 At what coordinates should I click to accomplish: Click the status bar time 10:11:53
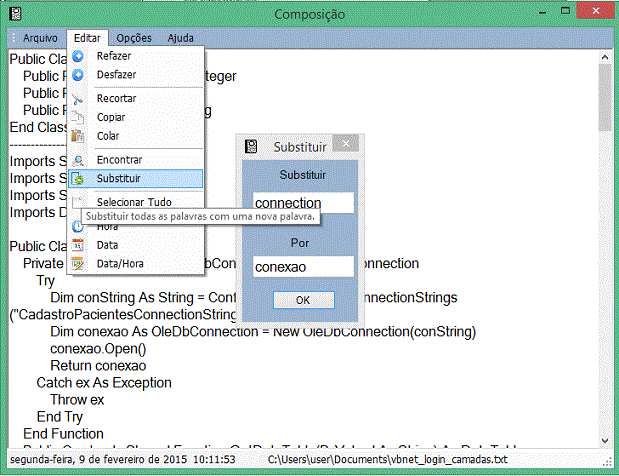214,459
